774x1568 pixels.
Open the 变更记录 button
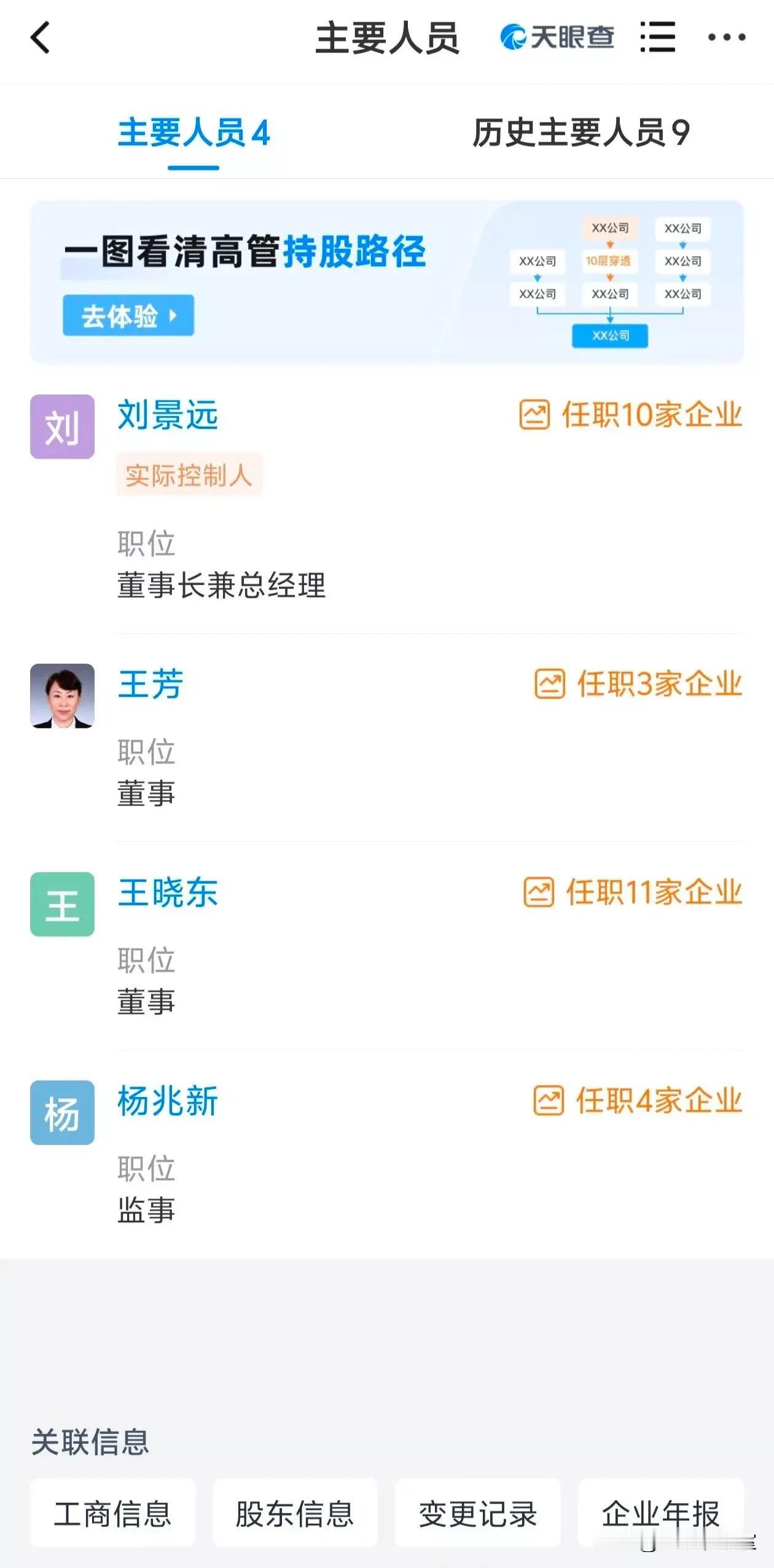[x=478, y=1513]
